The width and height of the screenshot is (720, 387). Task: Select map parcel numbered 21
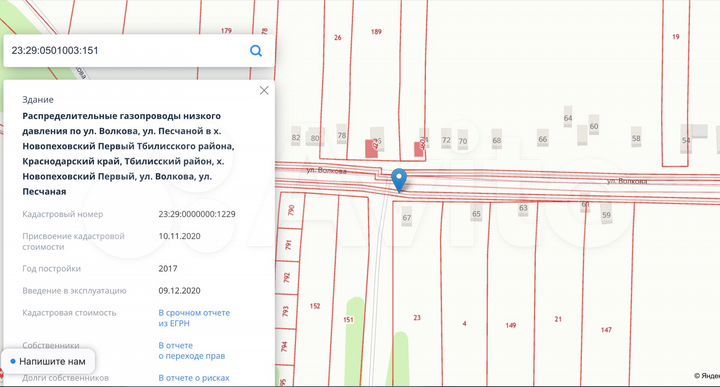point(558,319)
